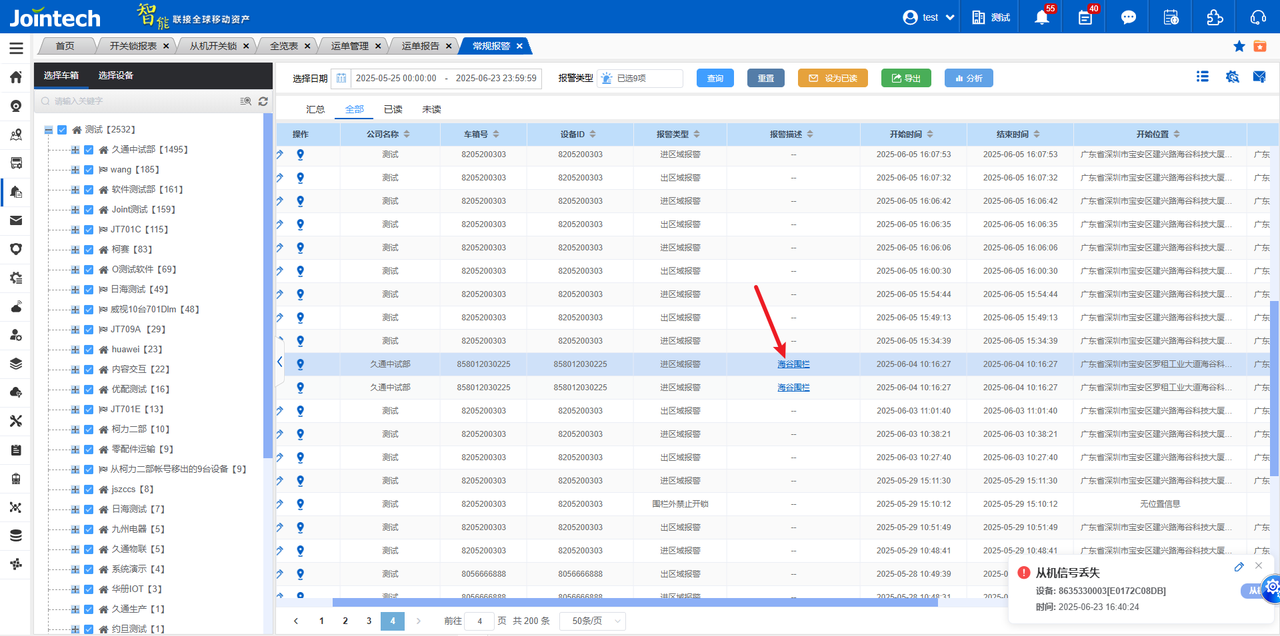Toggle the hamburger sidebar menu

tap(16, 47)
